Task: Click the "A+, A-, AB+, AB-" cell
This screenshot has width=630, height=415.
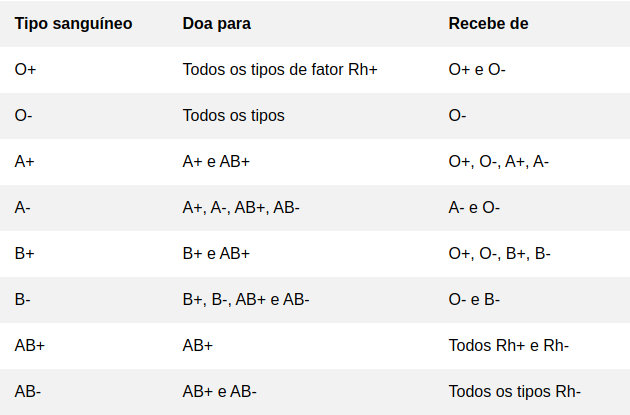Action: (241, 207)
